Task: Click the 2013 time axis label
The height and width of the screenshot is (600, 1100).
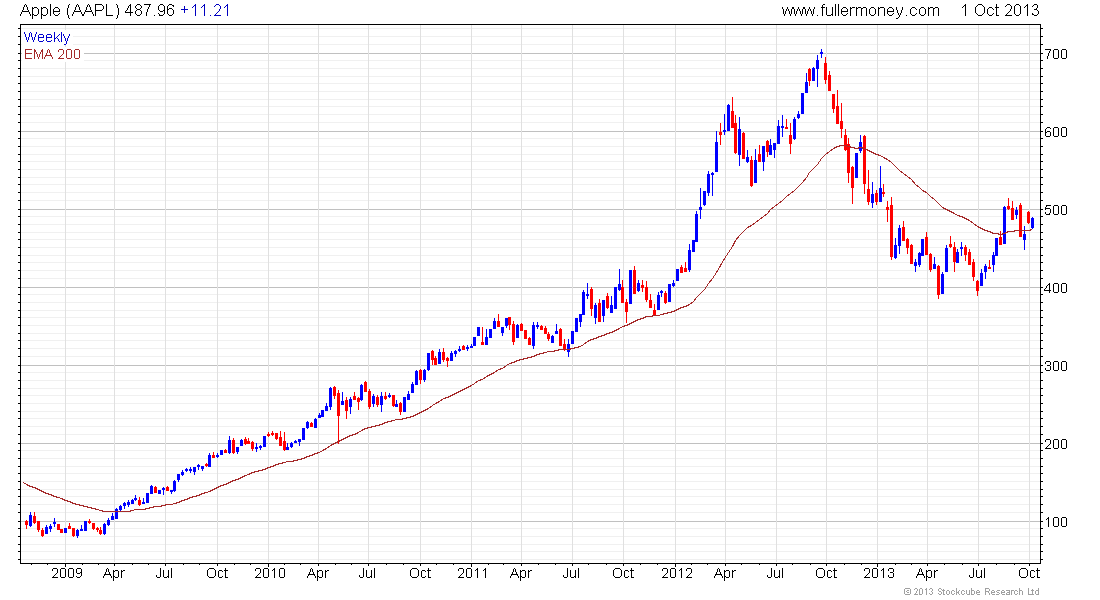Action: pos(879,573)
